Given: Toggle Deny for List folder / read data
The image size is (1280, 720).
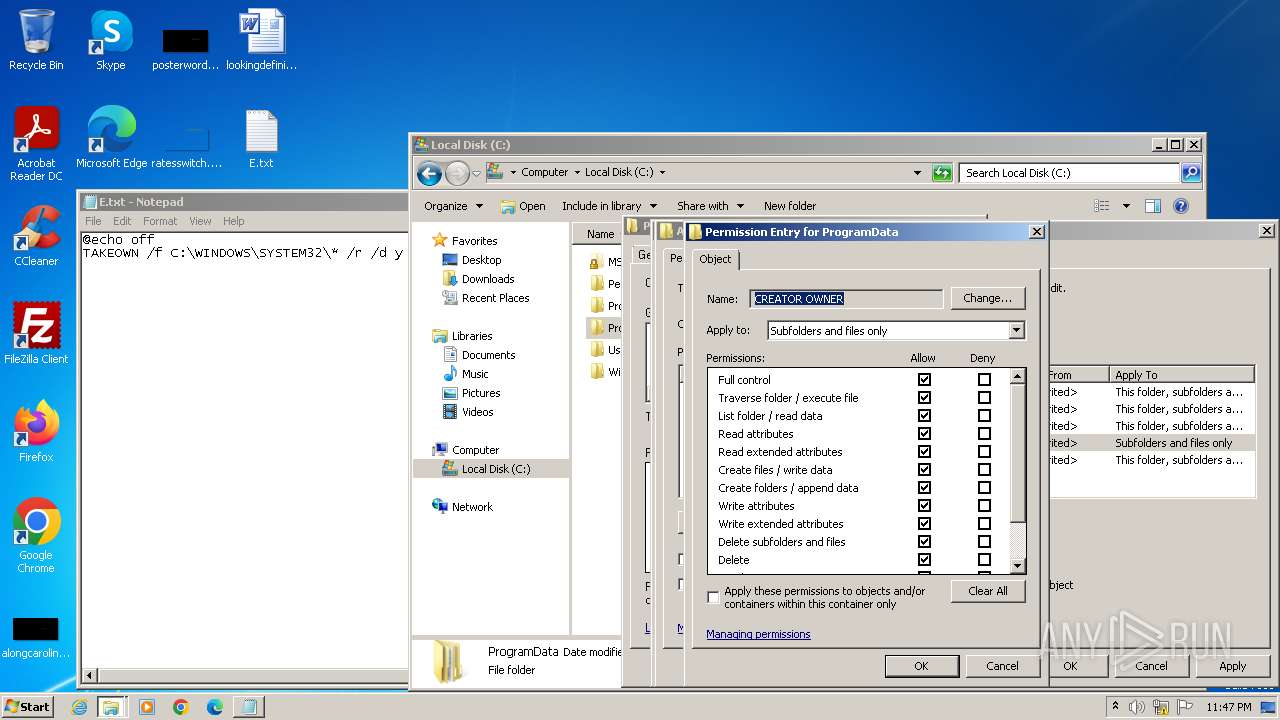Looking at the screenshot, I should coord(984,416).
